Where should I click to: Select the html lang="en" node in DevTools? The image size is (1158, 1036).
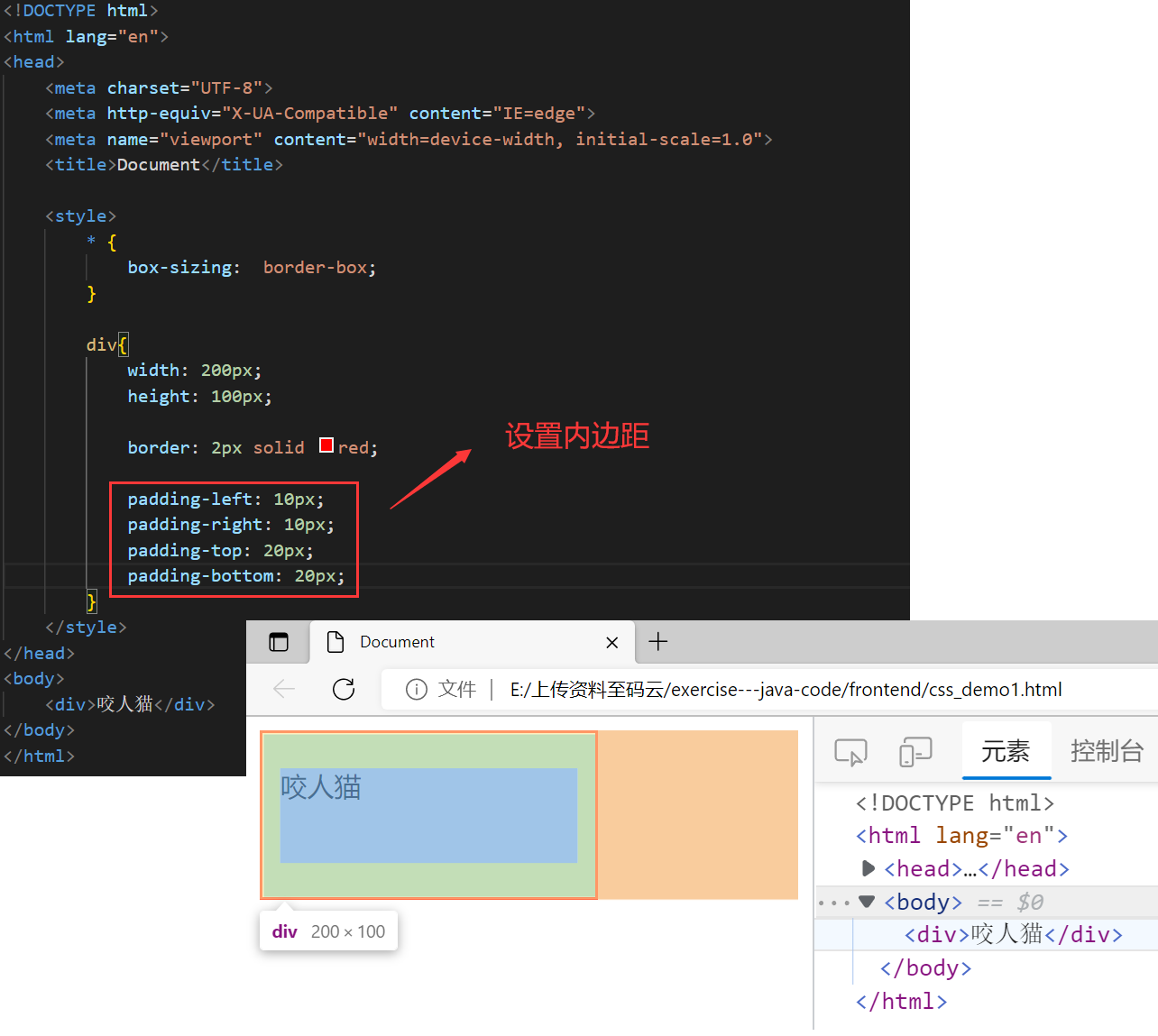pyautogui.click(x=961, y=836)
